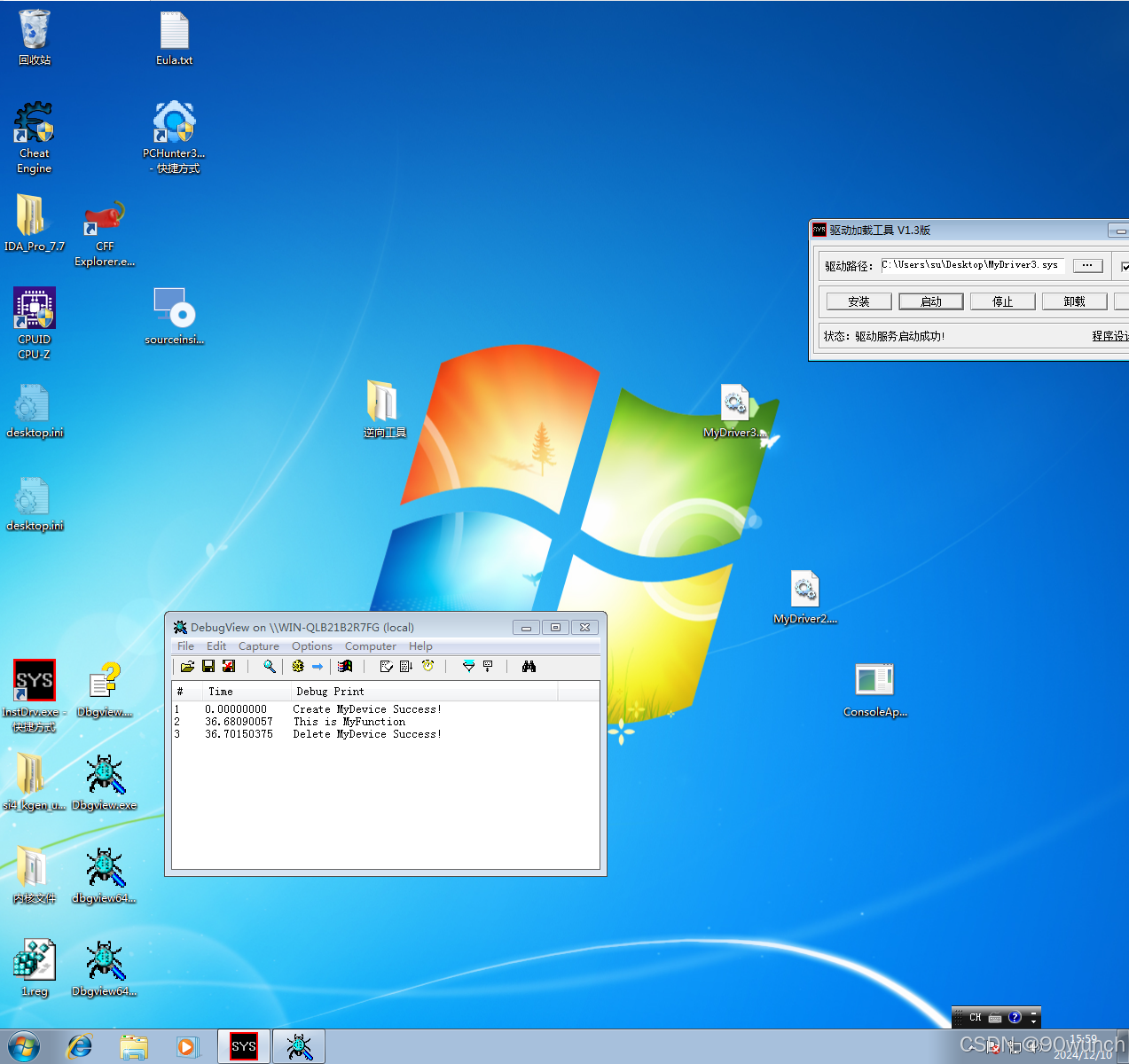This screenshot has width=1129, height=1064.
Task: Click the Clear display icon in DebugView
Action: pyautogui.click(x=386, y=667)
